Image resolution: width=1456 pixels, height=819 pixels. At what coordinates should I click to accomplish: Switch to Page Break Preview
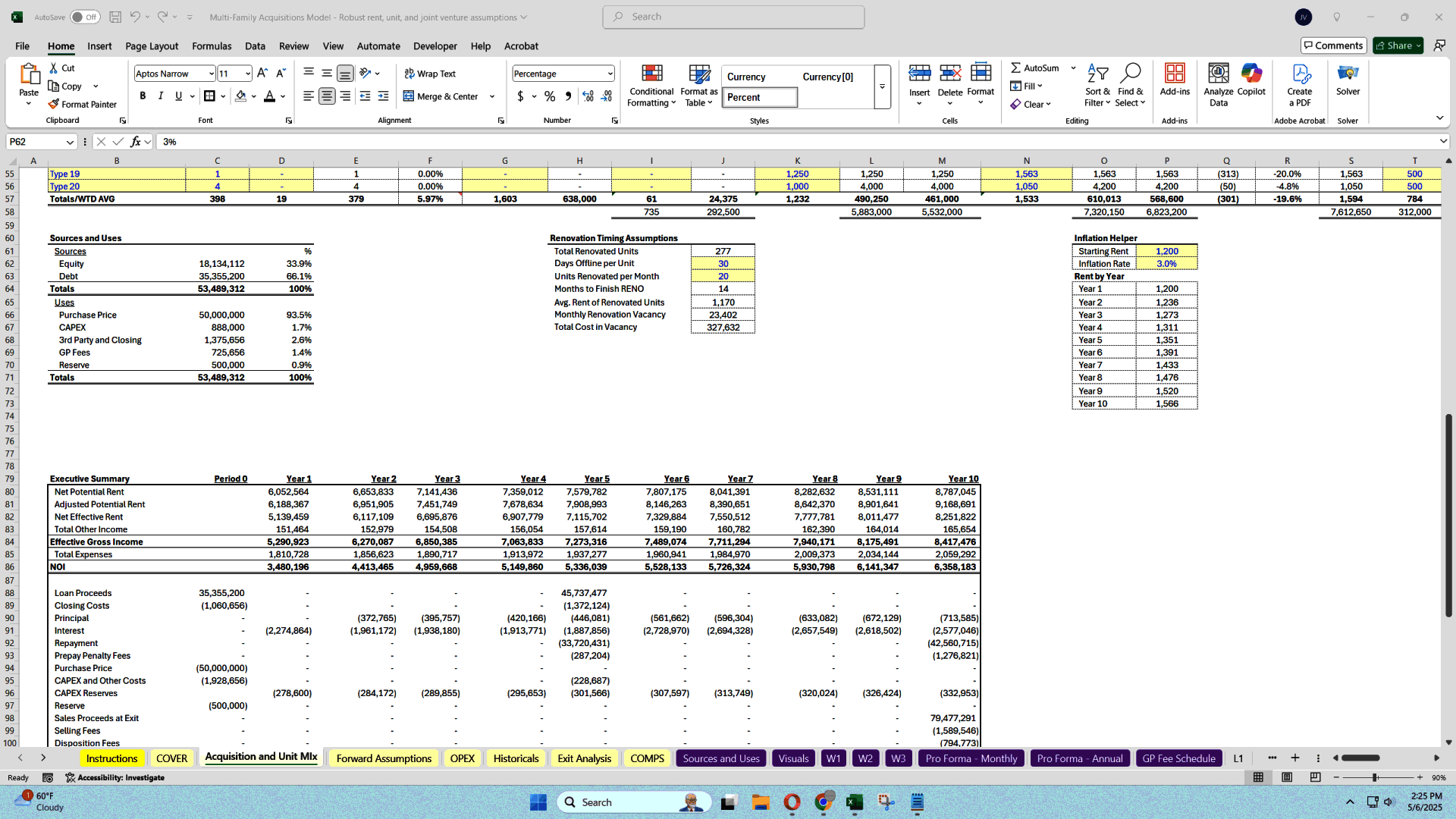(1315, 777)
